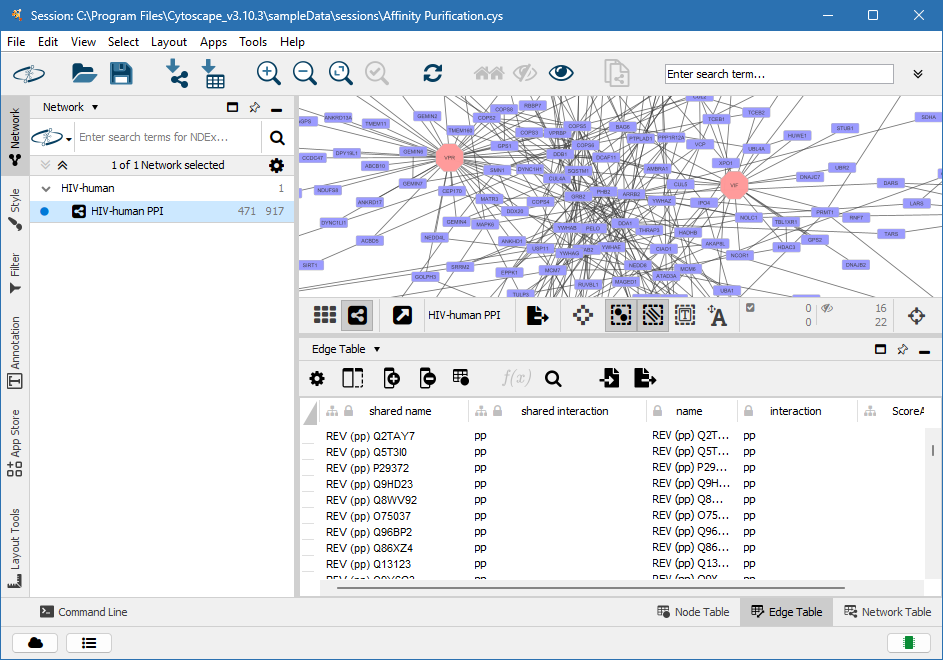Open Edge Table selector dropdown
943x660 pixels.
pos(377,350)
